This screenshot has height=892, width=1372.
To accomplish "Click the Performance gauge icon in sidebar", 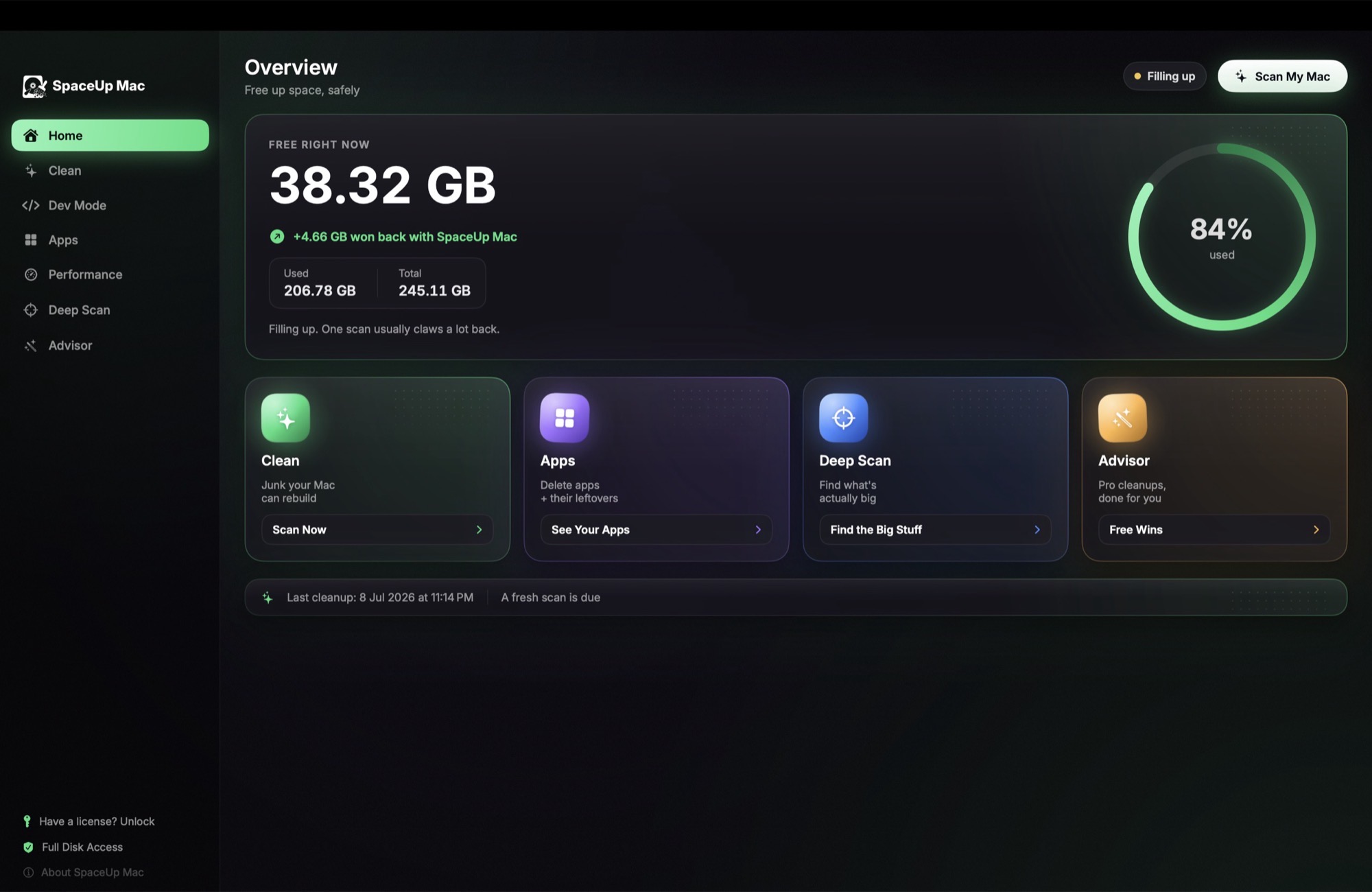I will (x=31, y=275).
